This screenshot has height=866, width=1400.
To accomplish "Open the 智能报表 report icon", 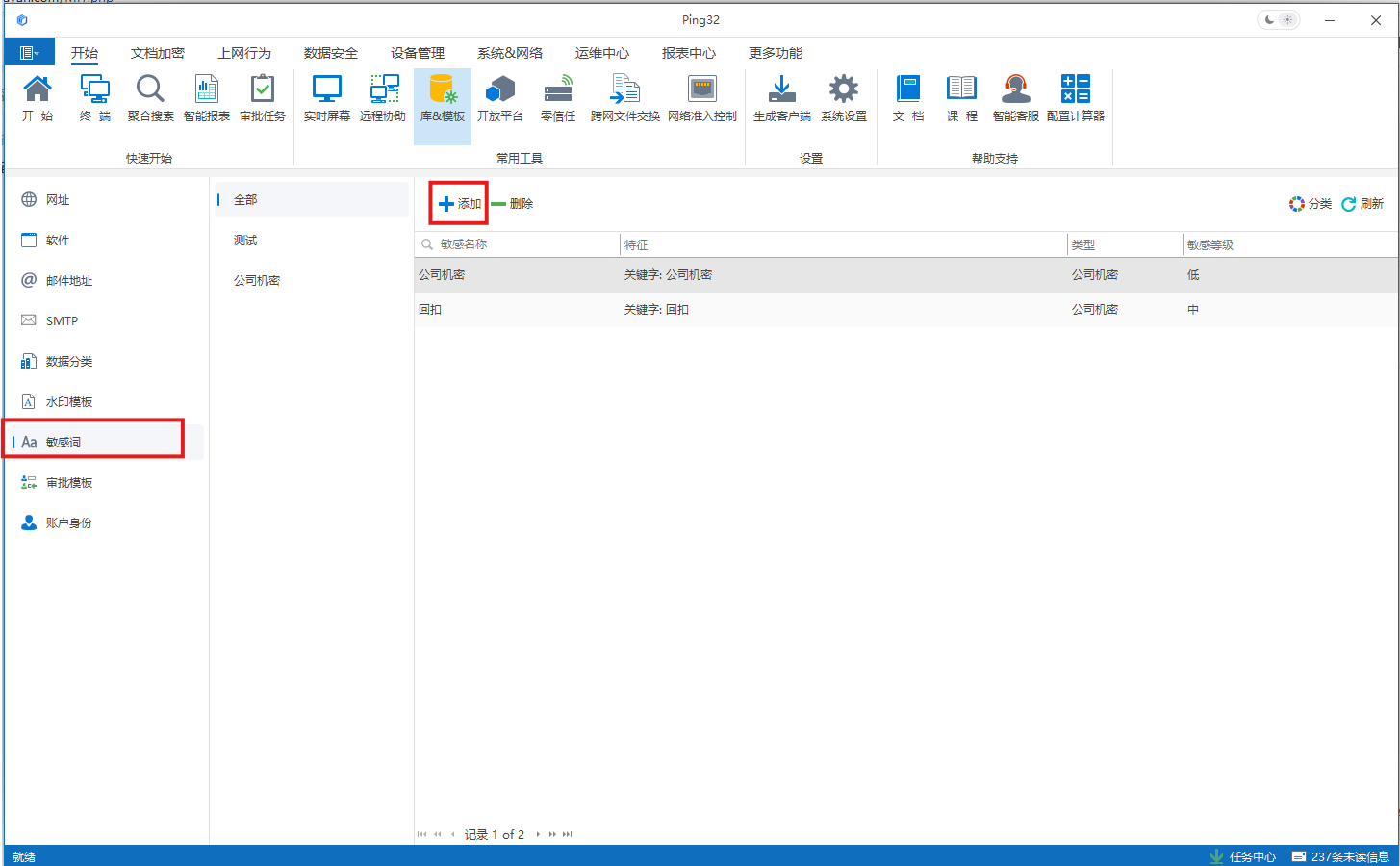I will (x=207, y=98).
